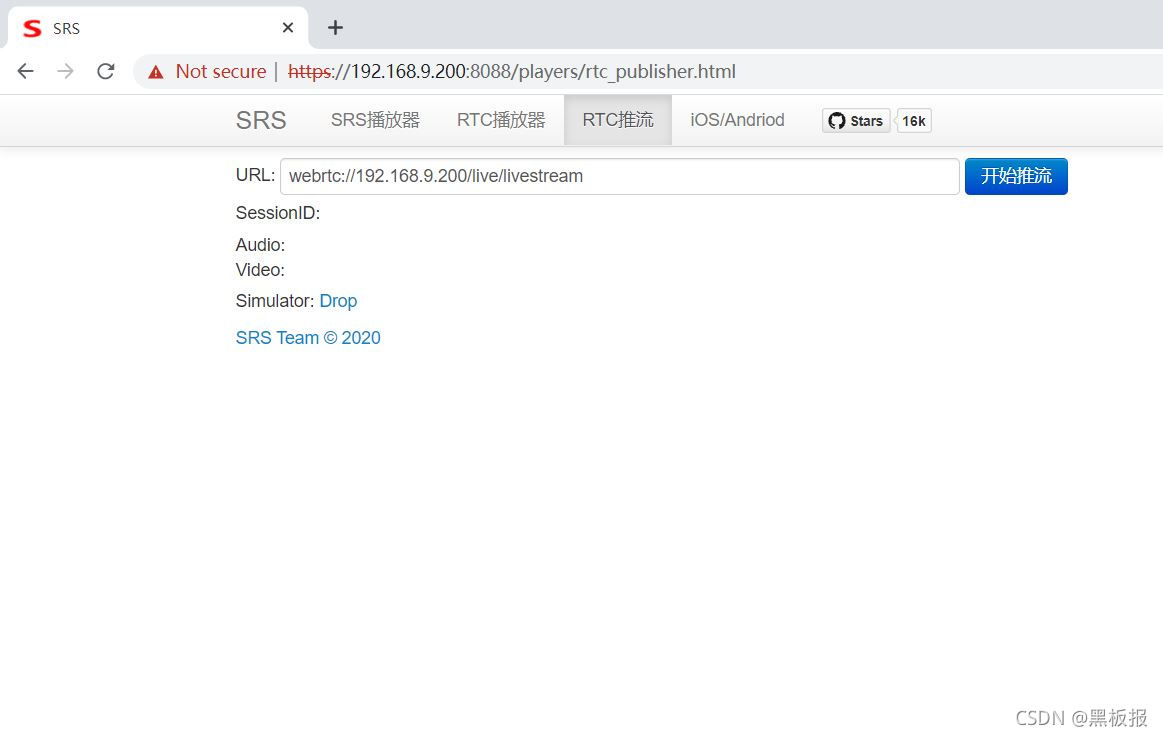Switch to the RTC播放器 tab

coord(501,120)
